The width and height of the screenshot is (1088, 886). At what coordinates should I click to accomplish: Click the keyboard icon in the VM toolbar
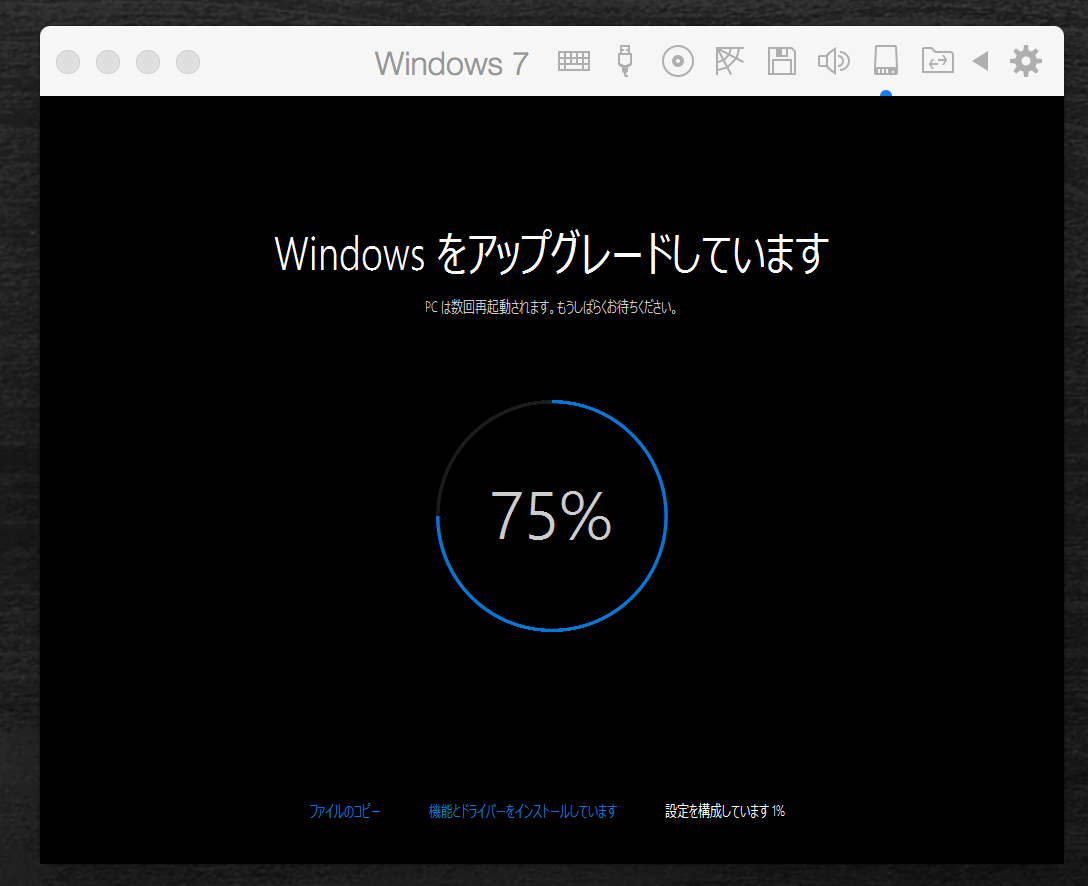coord(574,62)
